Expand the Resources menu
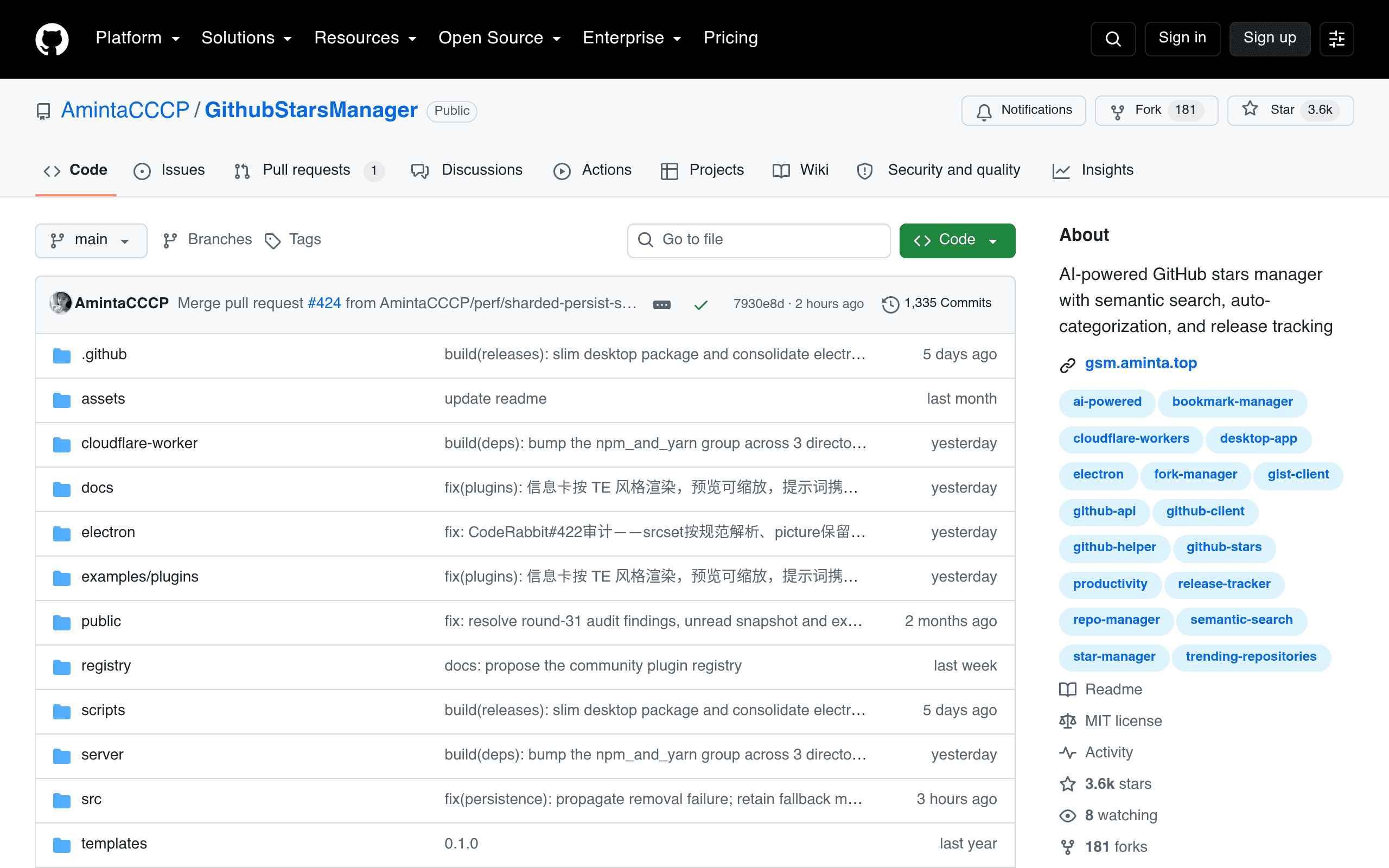The width and height of the screenshot is (1389, 868). [365, 38]
